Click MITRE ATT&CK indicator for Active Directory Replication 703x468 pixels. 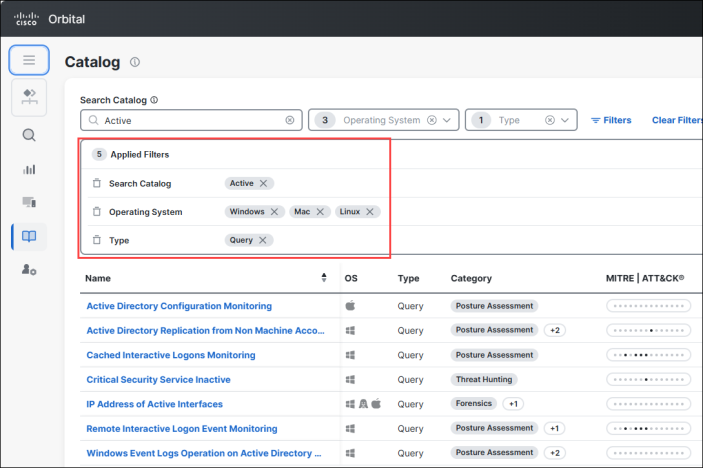(649, 330)
